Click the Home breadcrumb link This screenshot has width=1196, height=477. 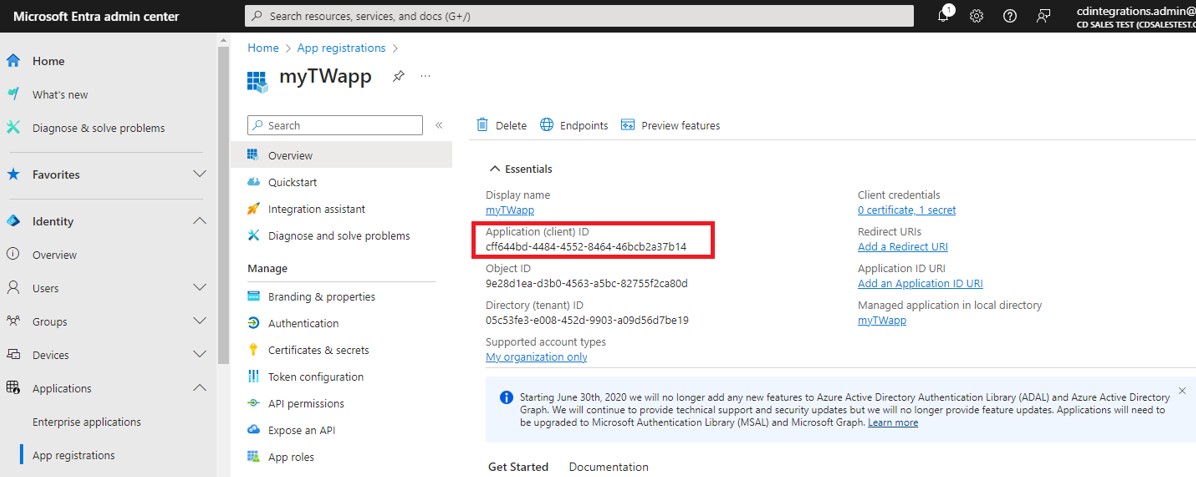(263, 47)
